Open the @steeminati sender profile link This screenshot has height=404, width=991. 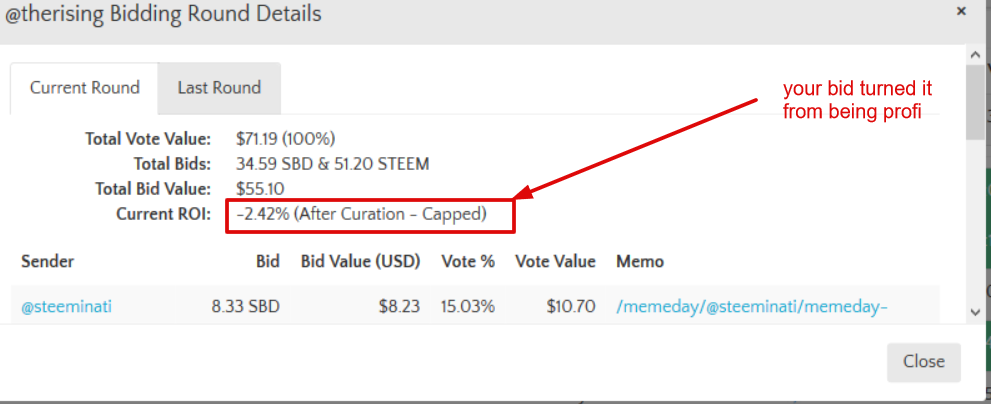tap(67, 307)
